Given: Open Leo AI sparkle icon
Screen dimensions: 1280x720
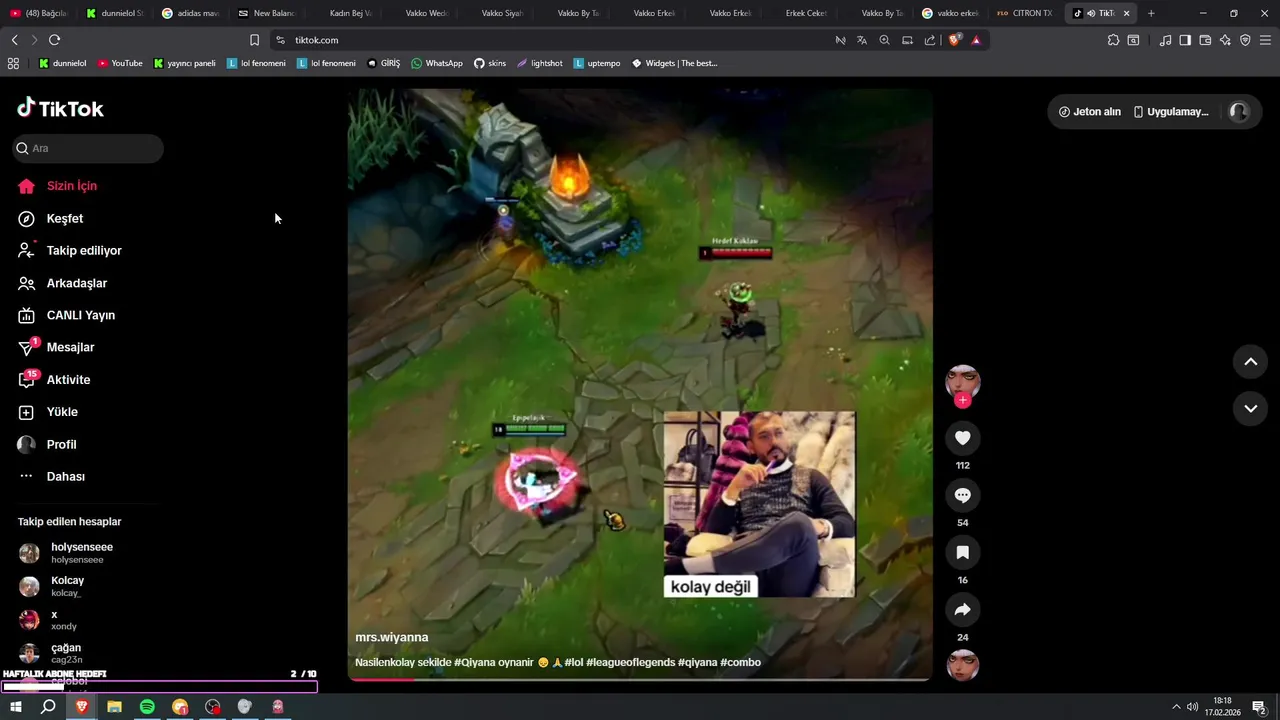Looking at the screenshot, I should (x=1225, y=40).
